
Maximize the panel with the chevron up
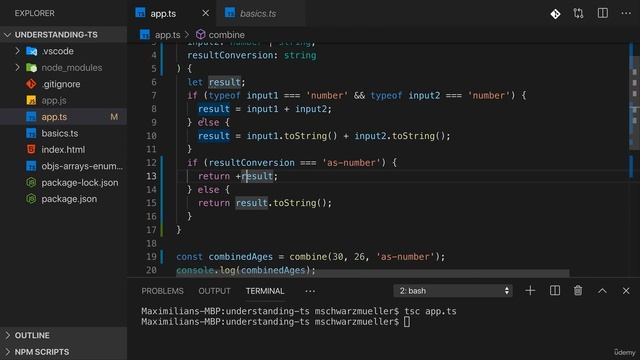[602, 291]
